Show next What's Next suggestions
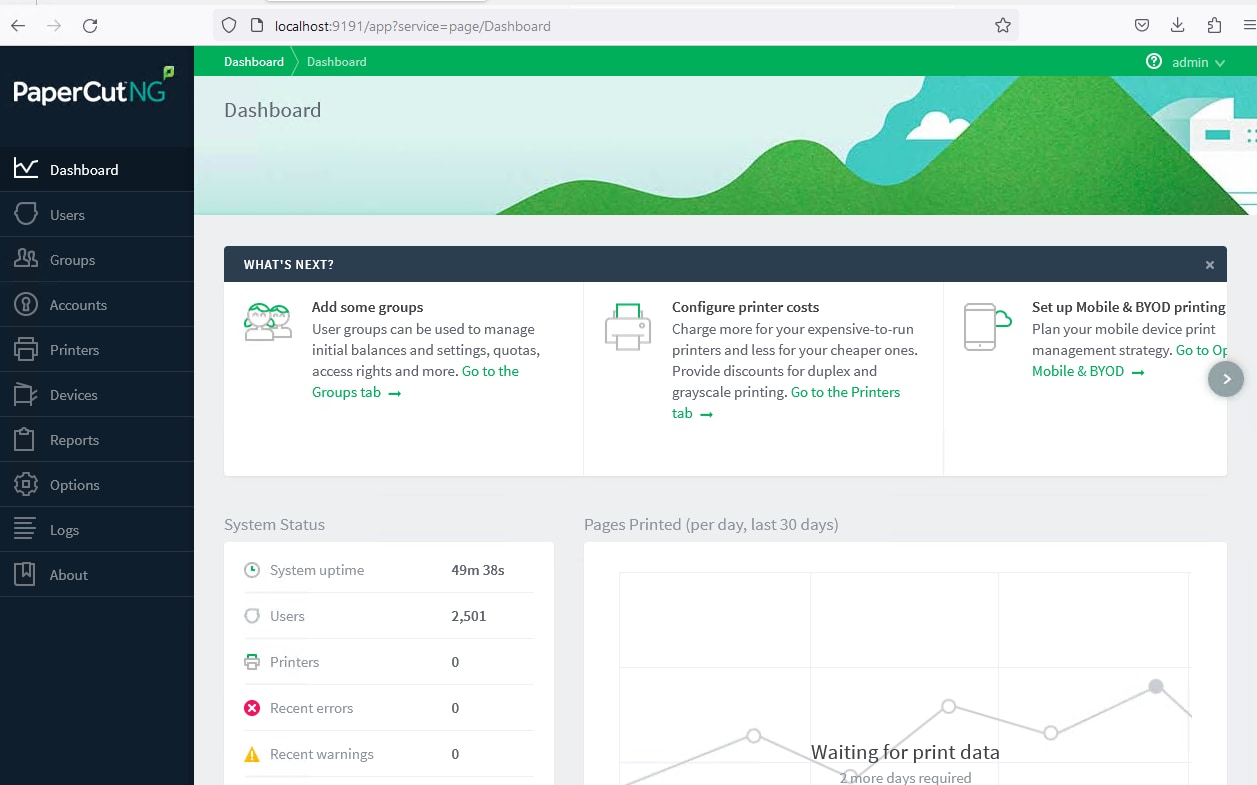This screenshot has width=1257, height=785. (1226, 379)
